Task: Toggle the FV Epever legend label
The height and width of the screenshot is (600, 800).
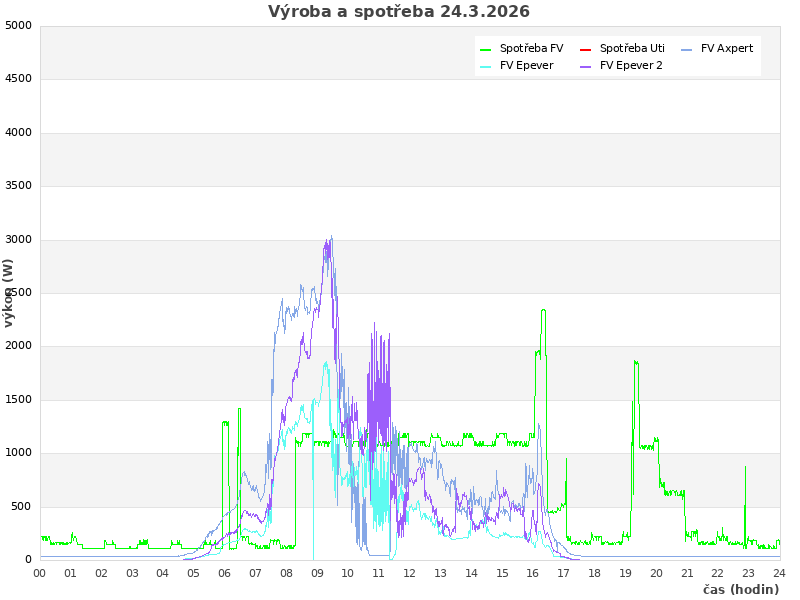Action: (526, 65)
